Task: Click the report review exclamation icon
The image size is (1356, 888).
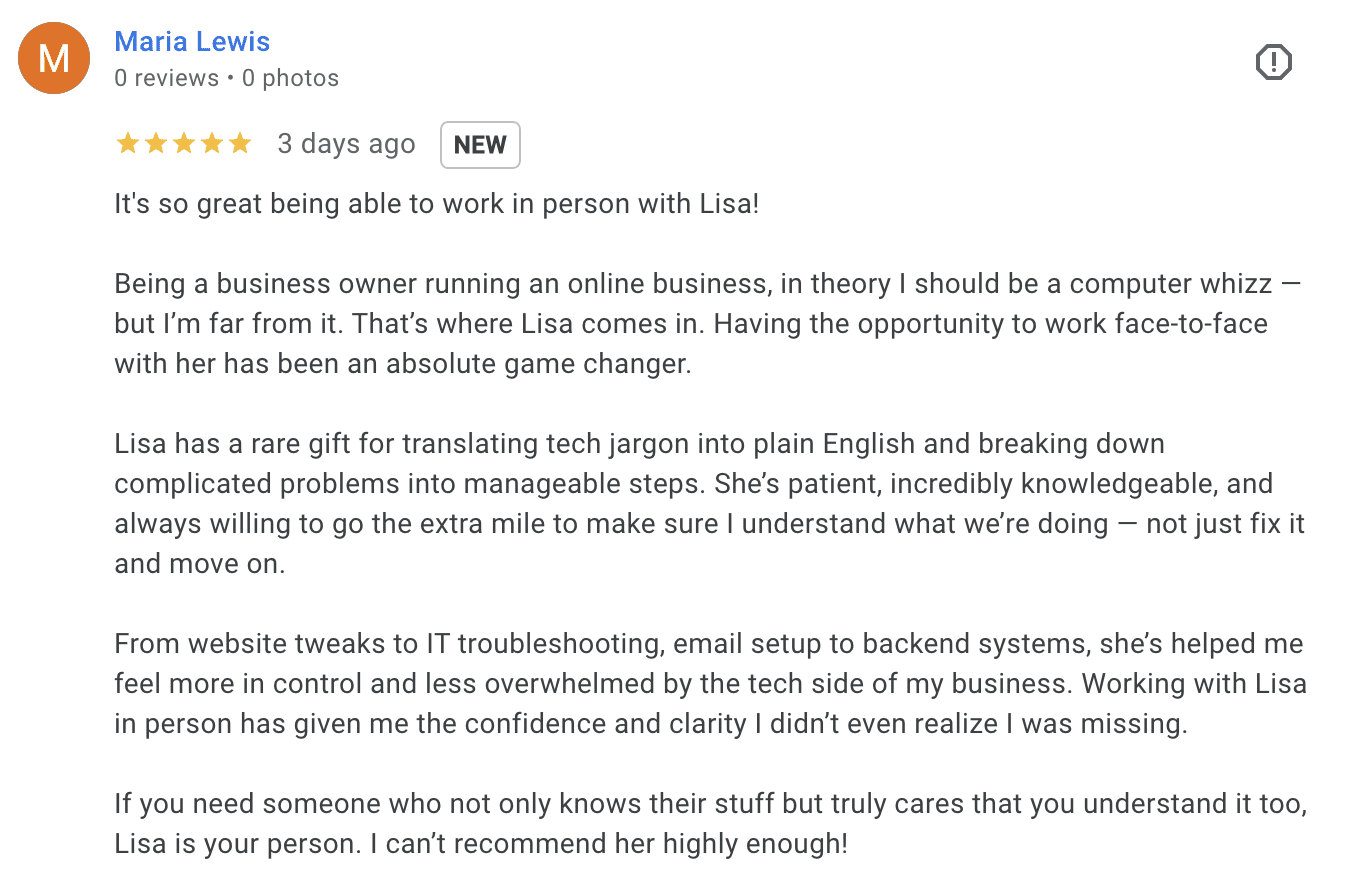Action: [x=1273, y=62]
